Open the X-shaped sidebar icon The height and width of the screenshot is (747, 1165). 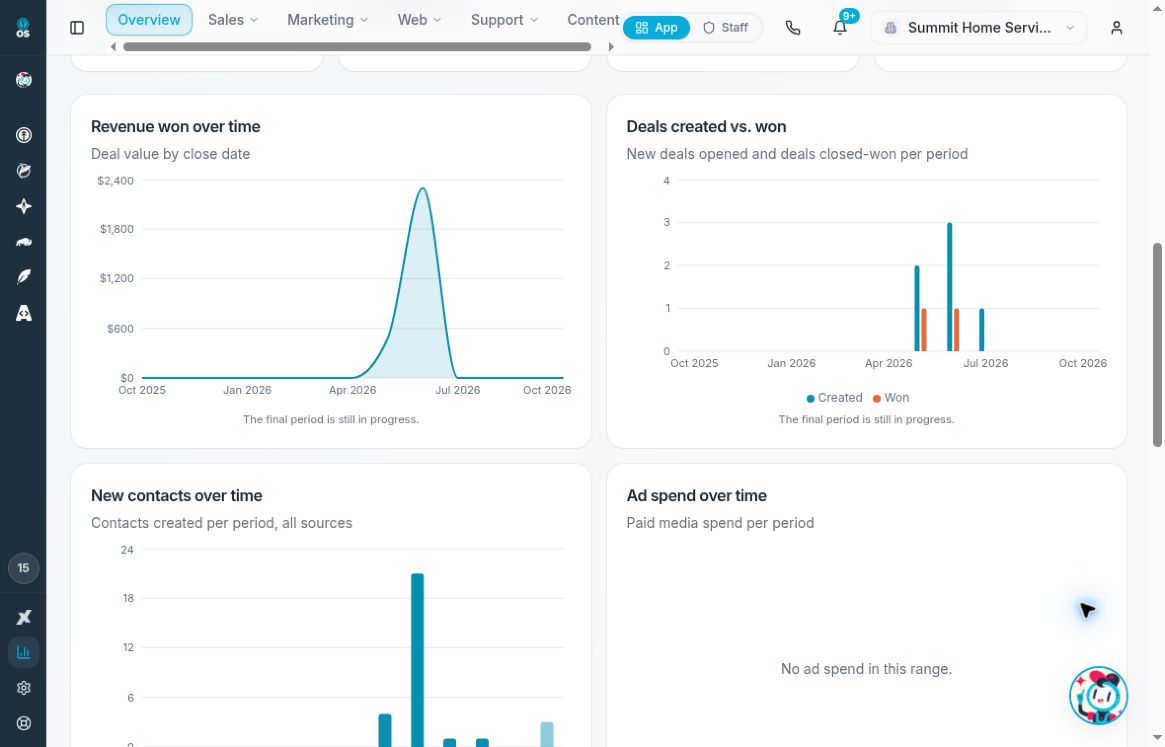(24, 617)
